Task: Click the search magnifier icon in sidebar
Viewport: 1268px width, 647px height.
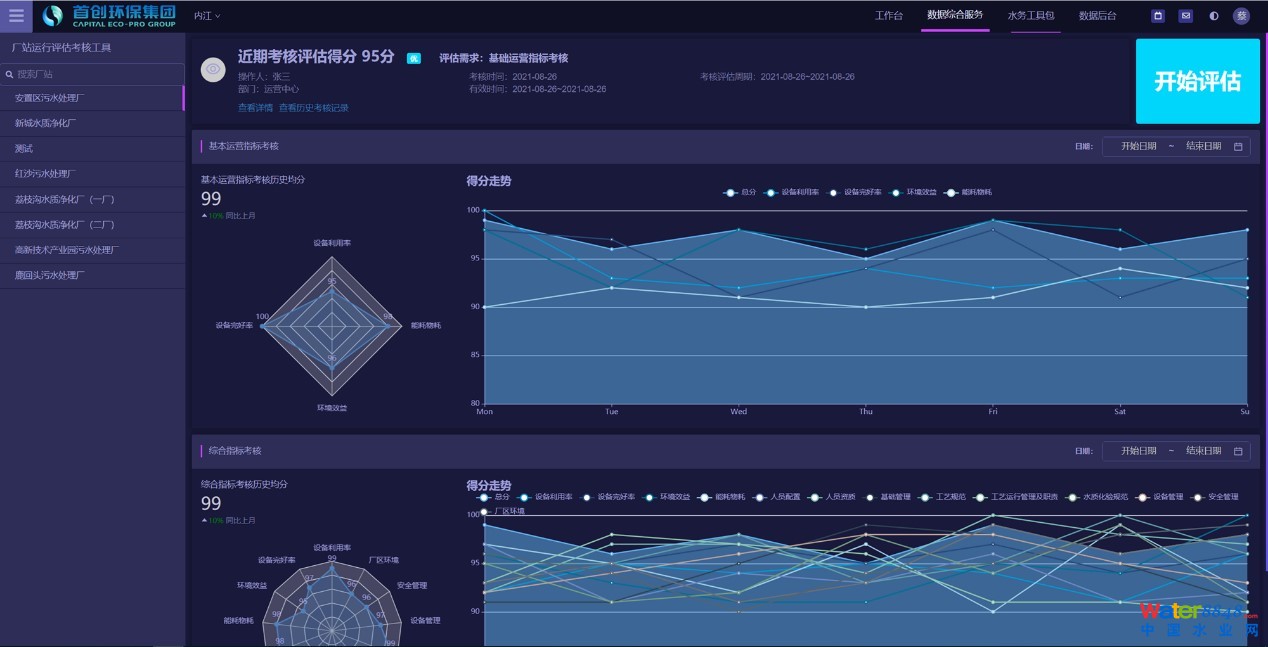Action: [9, 74]
